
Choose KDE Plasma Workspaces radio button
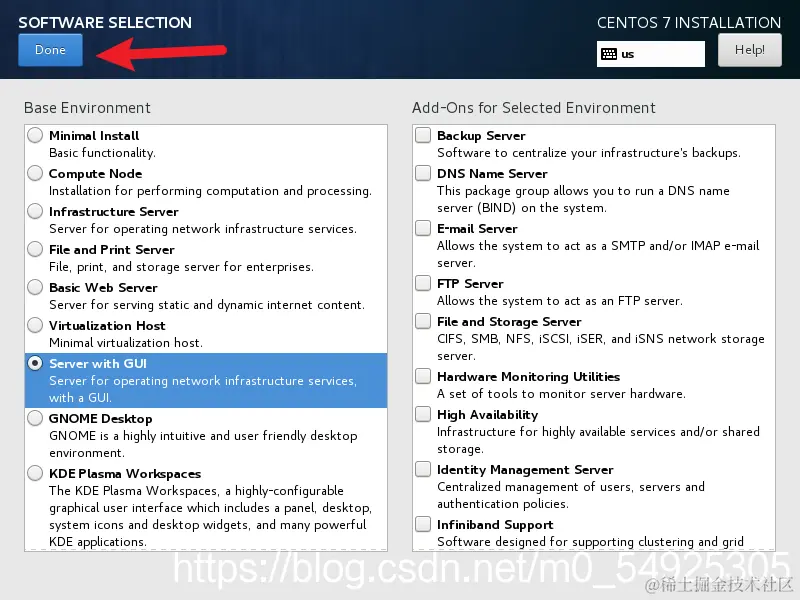(35, 473)
